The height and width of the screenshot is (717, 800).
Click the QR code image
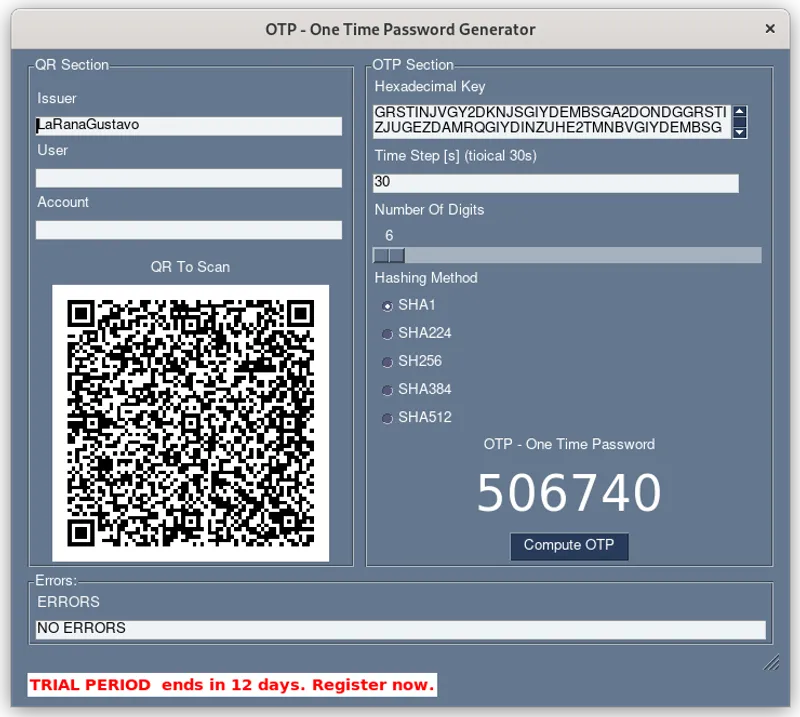[x=190, y=423]
